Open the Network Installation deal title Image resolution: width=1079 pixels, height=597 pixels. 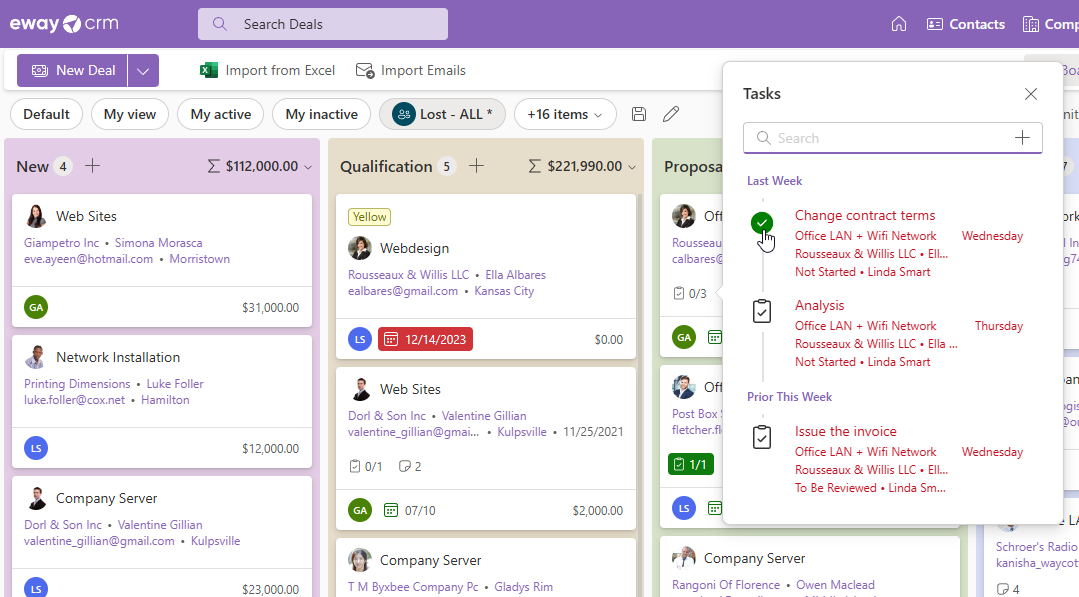pos(118,357)
